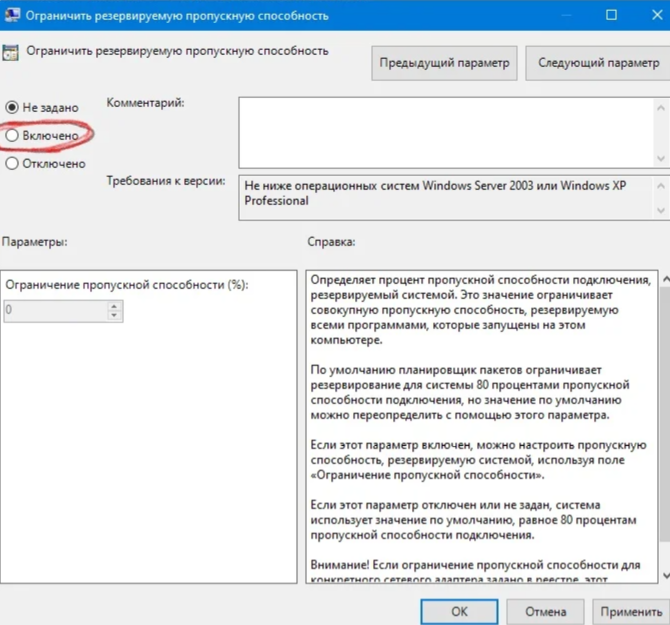Click inside the "Комментарий" text area
The width and height of the screenshot is (670, 625).
pos(445,130)
